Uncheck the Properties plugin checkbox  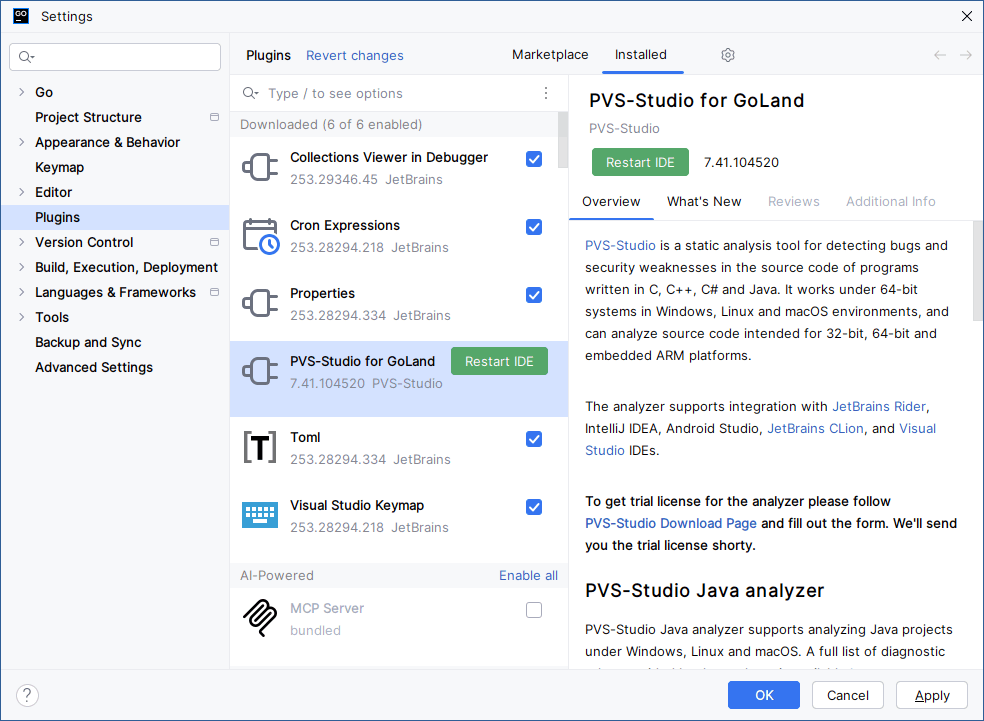point(534,295)
